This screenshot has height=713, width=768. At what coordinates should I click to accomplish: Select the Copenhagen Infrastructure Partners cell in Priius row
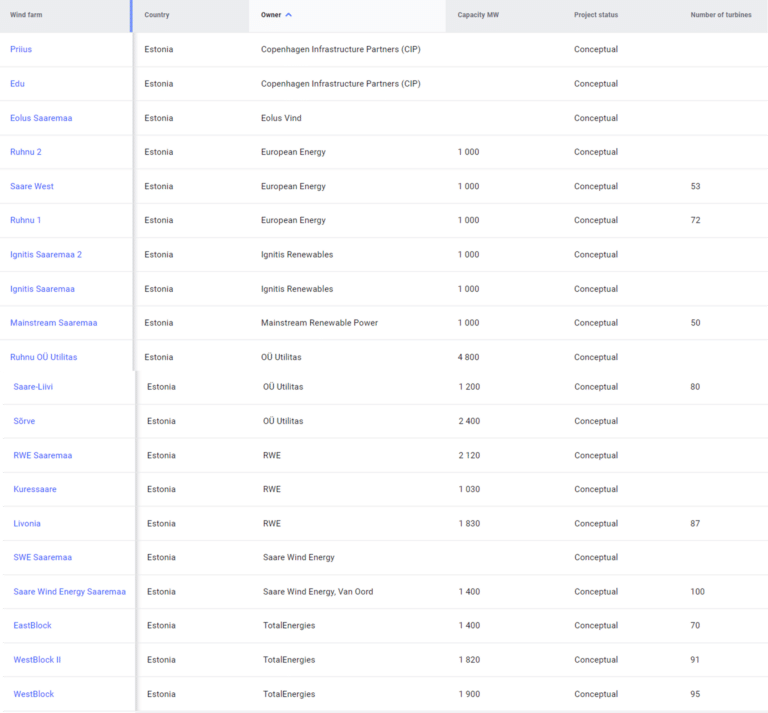(x=340, y=49)
